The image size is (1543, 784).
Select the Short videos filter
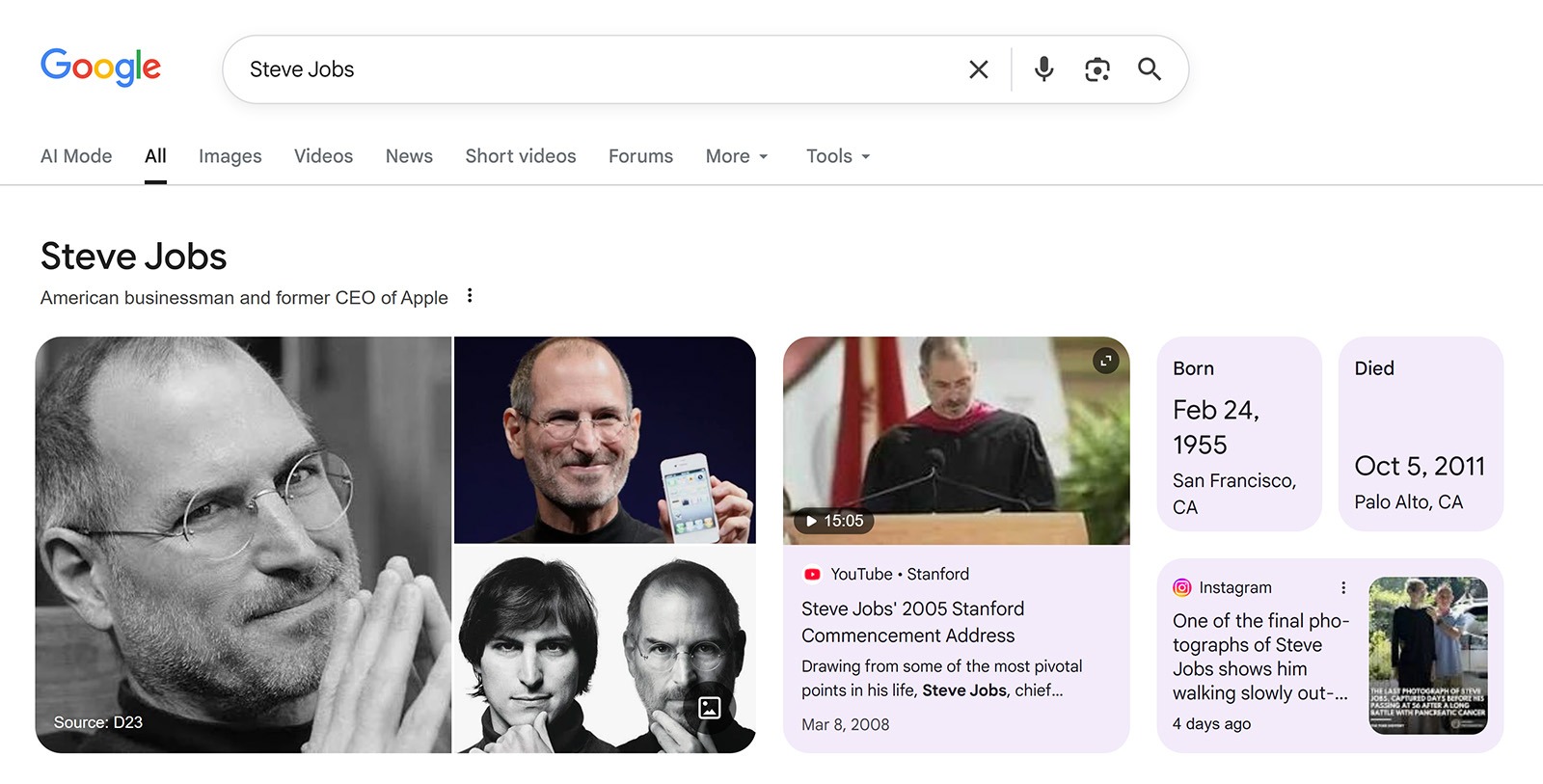tap(520, 155)
